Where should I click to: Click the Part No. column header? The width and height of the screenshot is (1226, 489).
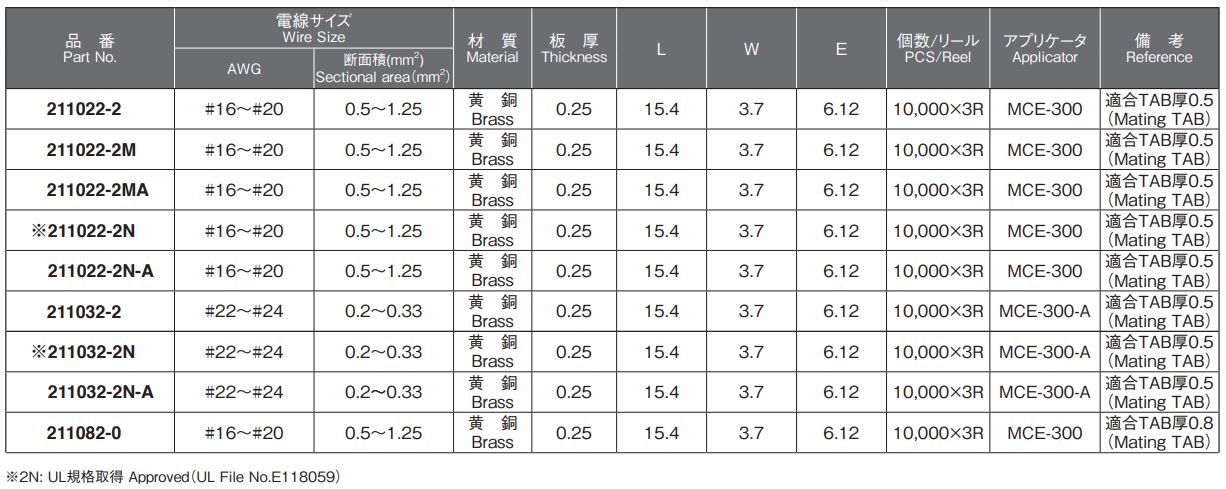[x=89, y=49]
